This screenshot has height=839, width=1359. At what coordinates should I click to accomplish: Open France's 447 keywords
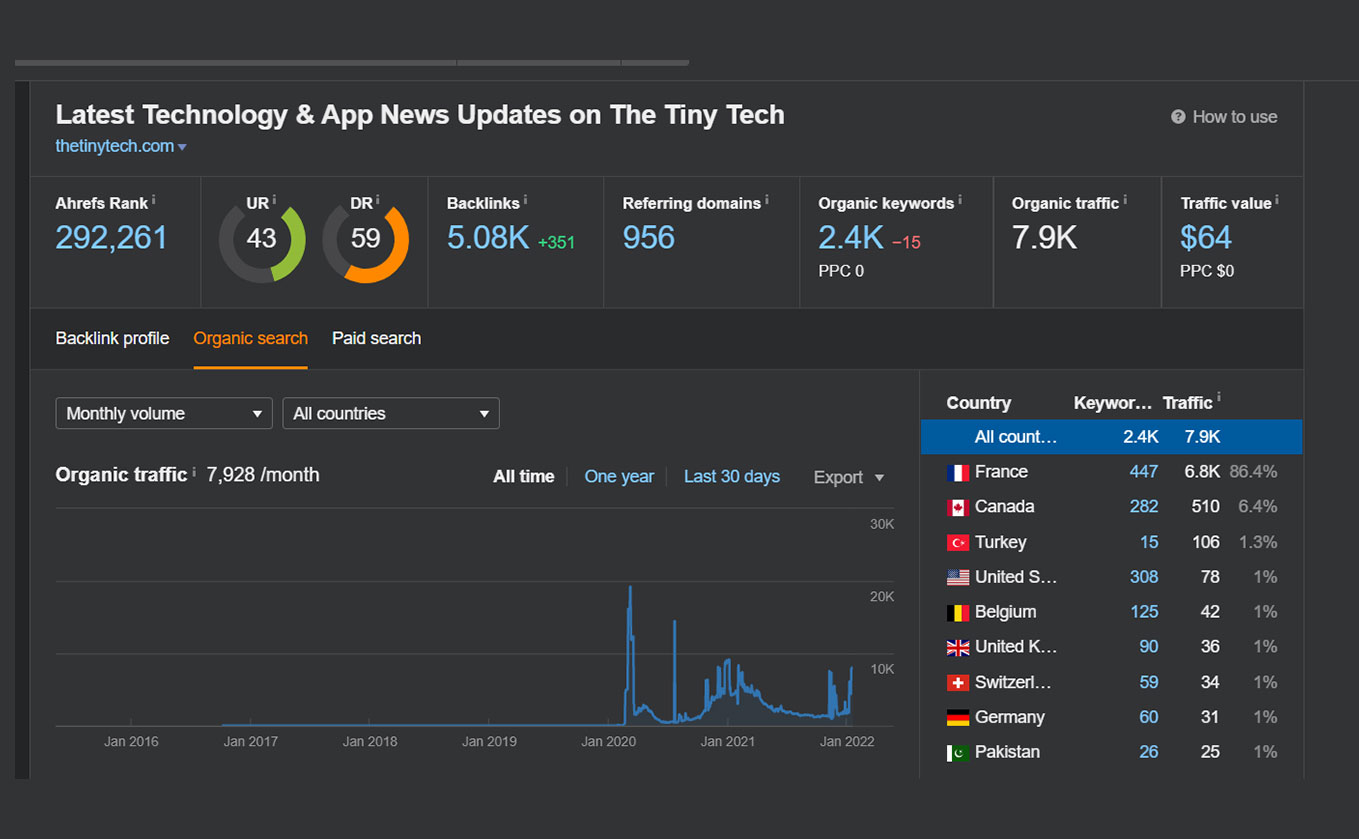1144,472
